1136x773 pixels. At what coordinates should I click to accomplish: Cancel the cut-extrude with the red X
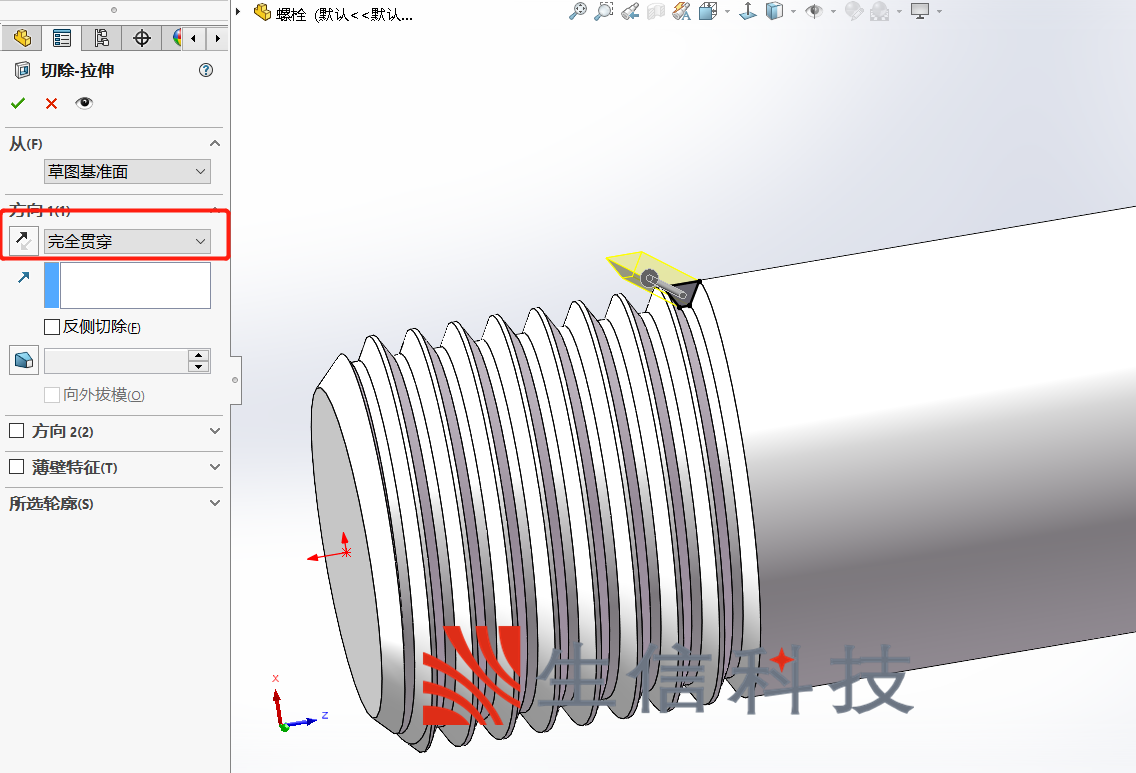click(51, 103)
